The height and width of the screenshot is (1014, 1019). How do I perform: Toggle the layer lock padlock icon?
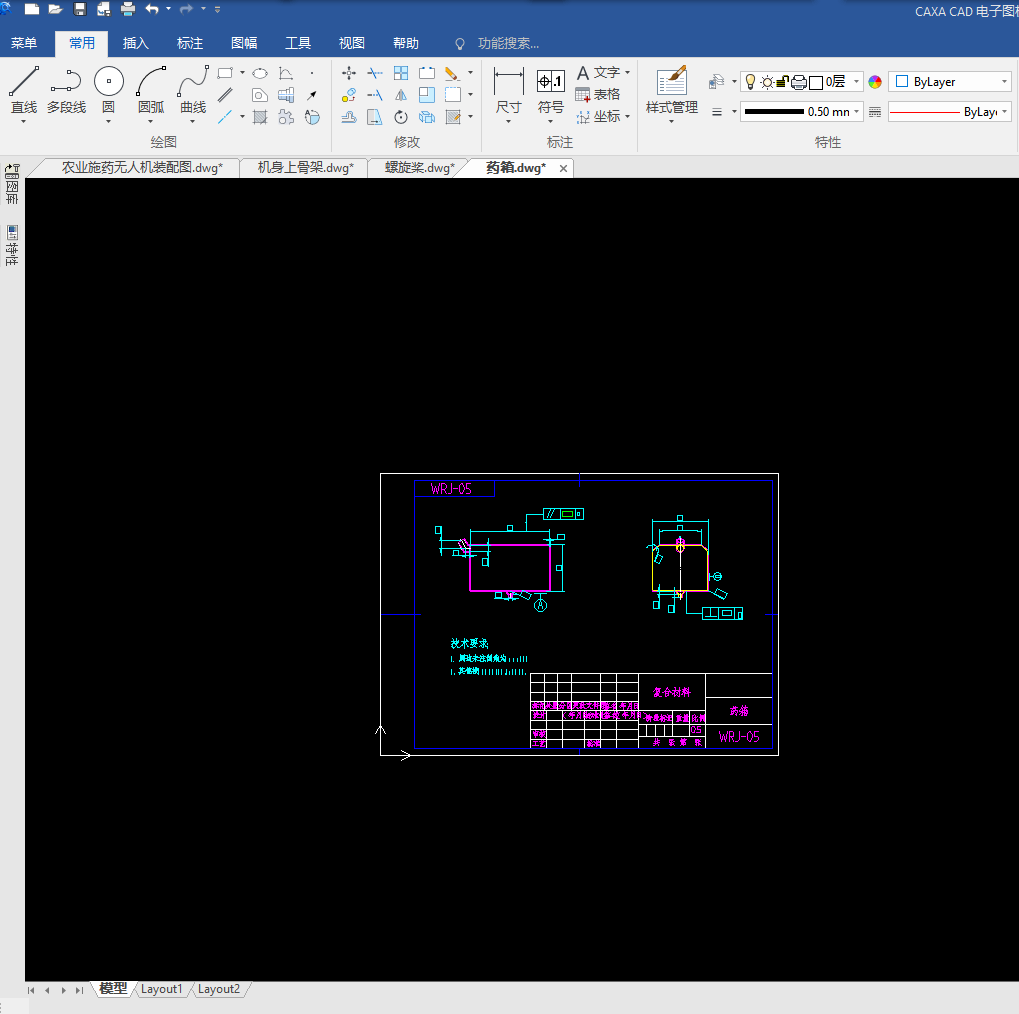tap(783, 81)
